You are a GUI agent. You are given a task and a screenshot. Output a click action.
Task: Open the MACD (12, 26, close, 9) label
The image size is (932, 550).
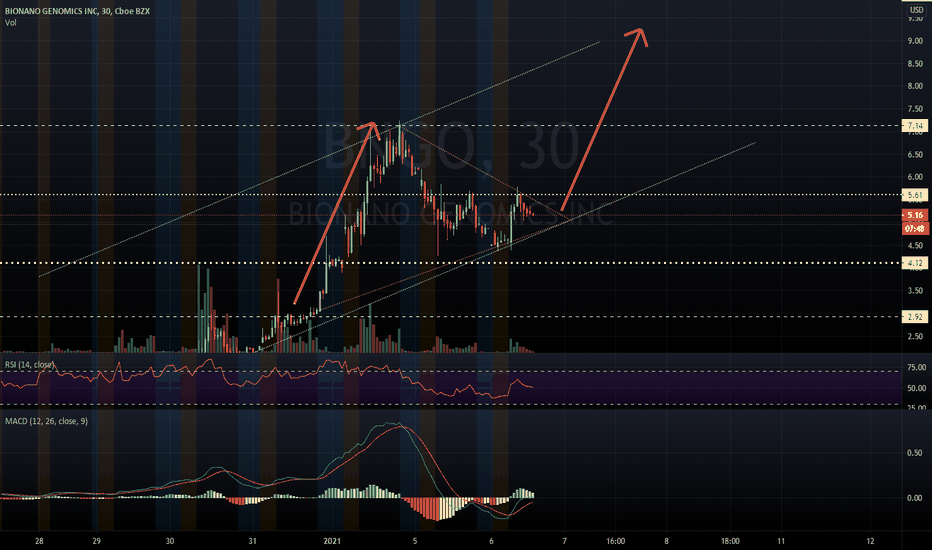[x=46, y=421]
